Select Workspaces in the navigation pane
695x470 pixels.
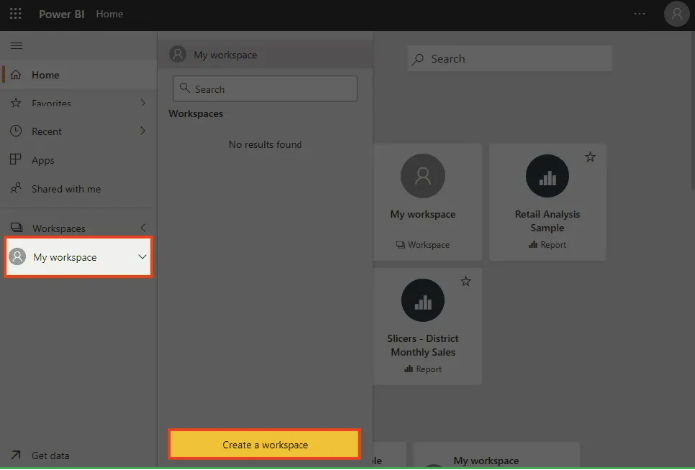coord(78,228)
